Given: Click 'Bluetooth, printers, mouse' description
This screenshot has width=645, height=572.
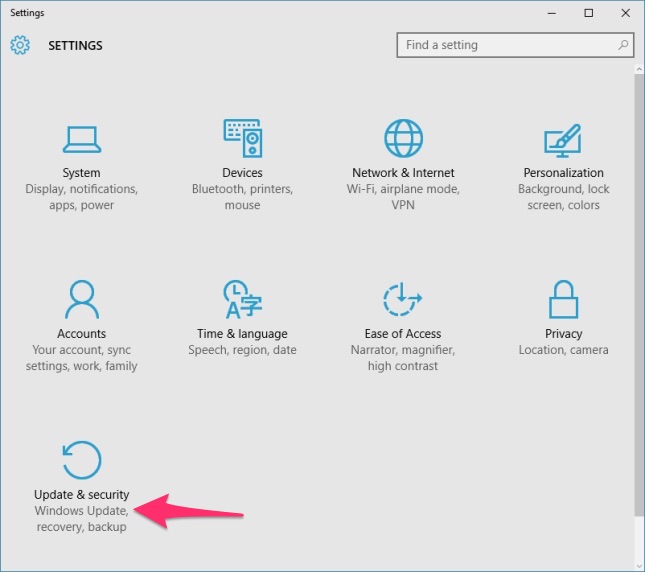Looking at the screenshot, I should (x=242, y=197).
